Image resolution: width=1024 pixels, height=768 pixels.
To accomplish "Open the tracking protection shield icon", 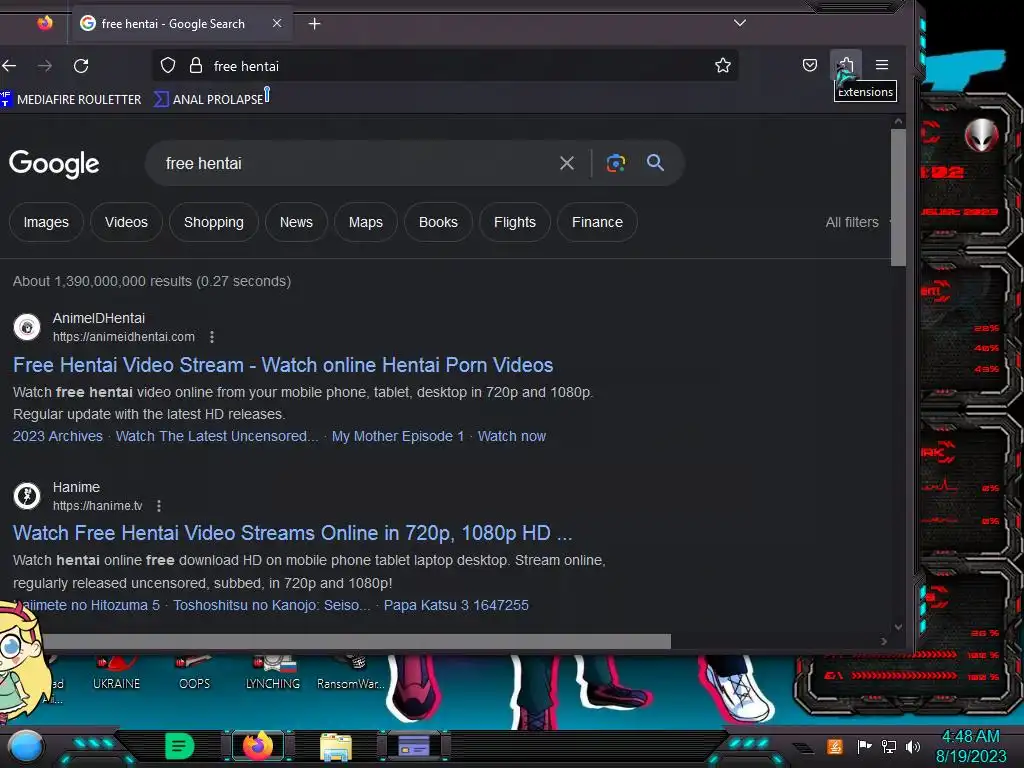I will 168,65.
